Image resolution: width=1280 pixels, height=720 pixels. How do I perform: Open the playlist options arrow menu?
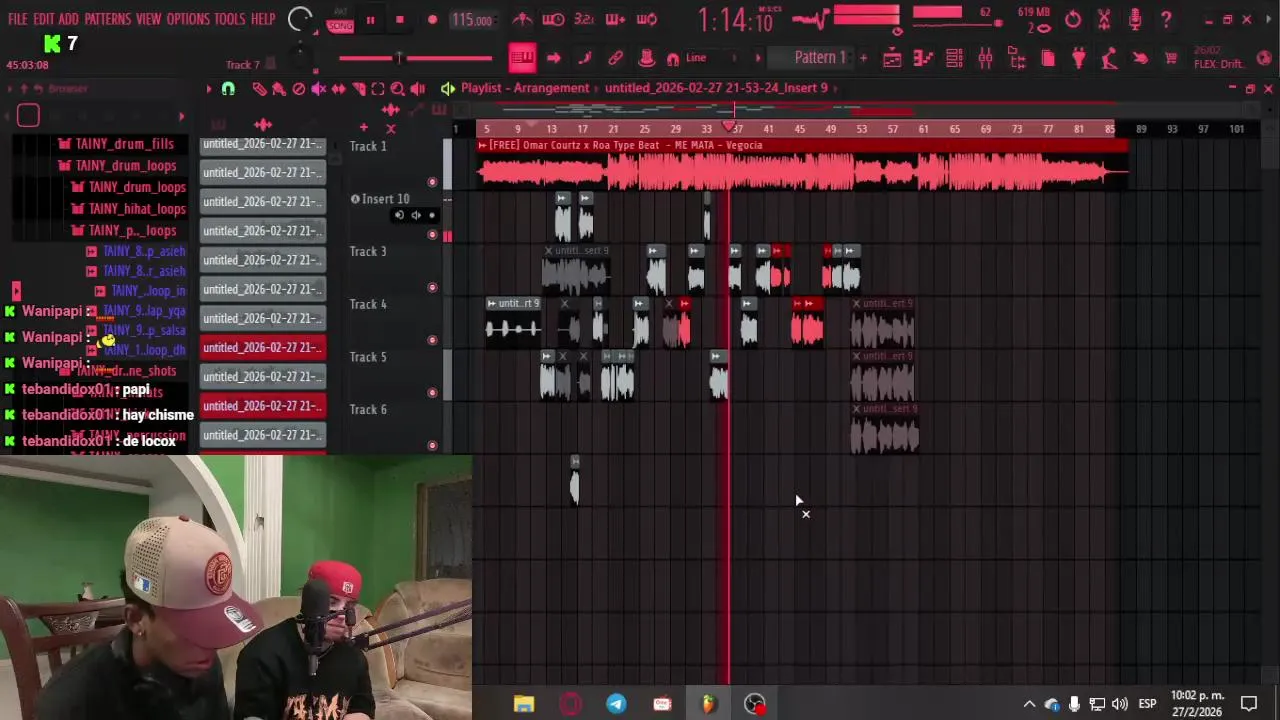(208, 89)
